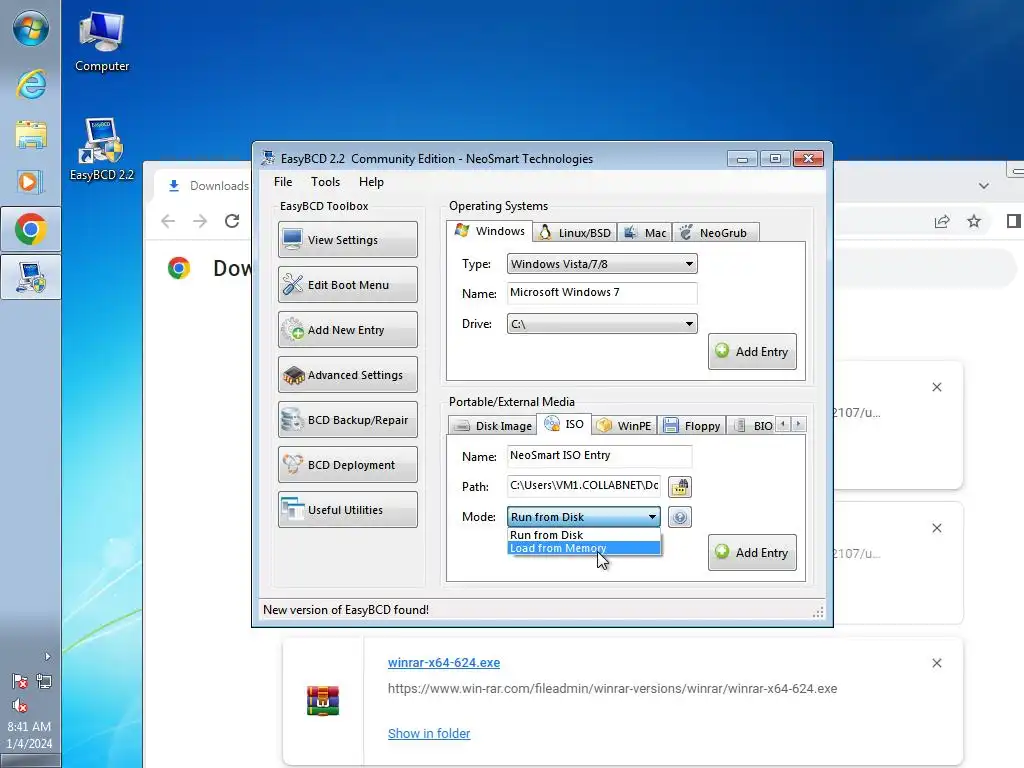Screen dimensions: 1024x768
Task: Click Chrome share page icon
Action: pos(942,221)
